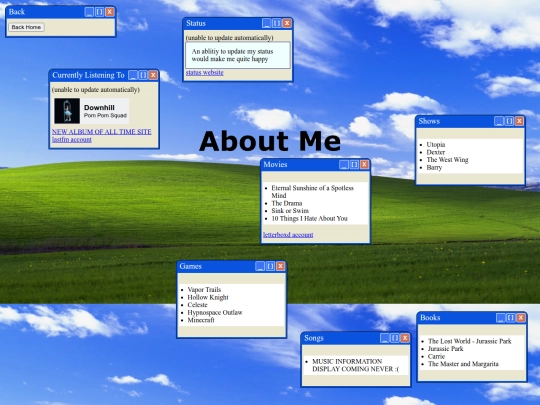Maximize the Games window
540x405 pixels.
(270, 266)
